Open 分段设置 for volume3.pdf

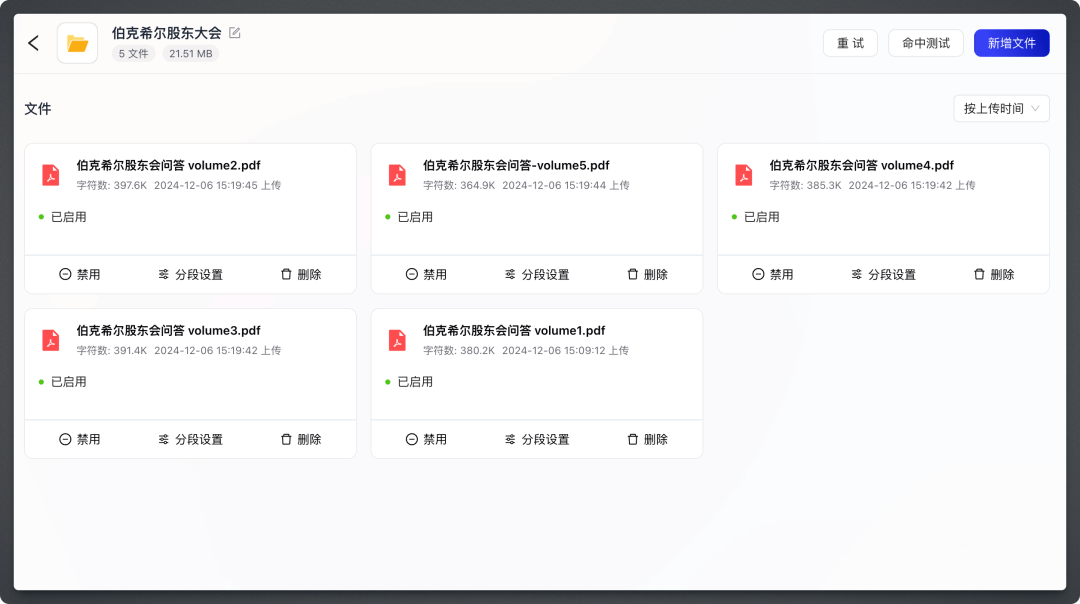(x=191, y=439)
